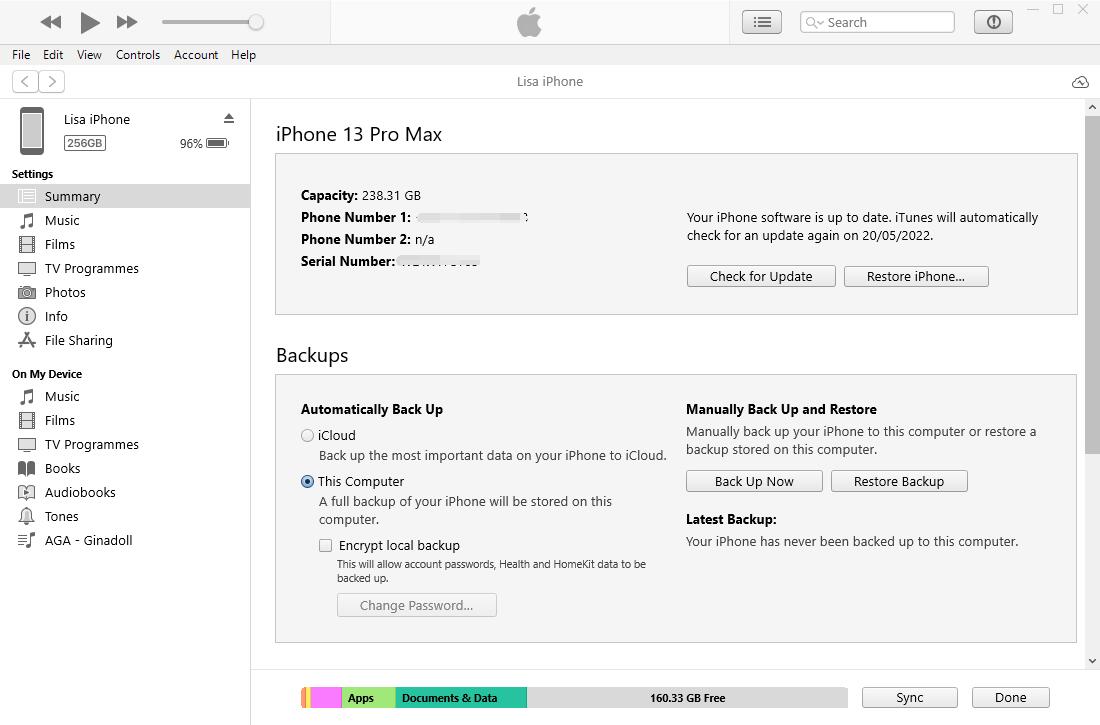The image size is (1100, 725).
Task: Adjust the volume slider knob
Action: [256, 22]
